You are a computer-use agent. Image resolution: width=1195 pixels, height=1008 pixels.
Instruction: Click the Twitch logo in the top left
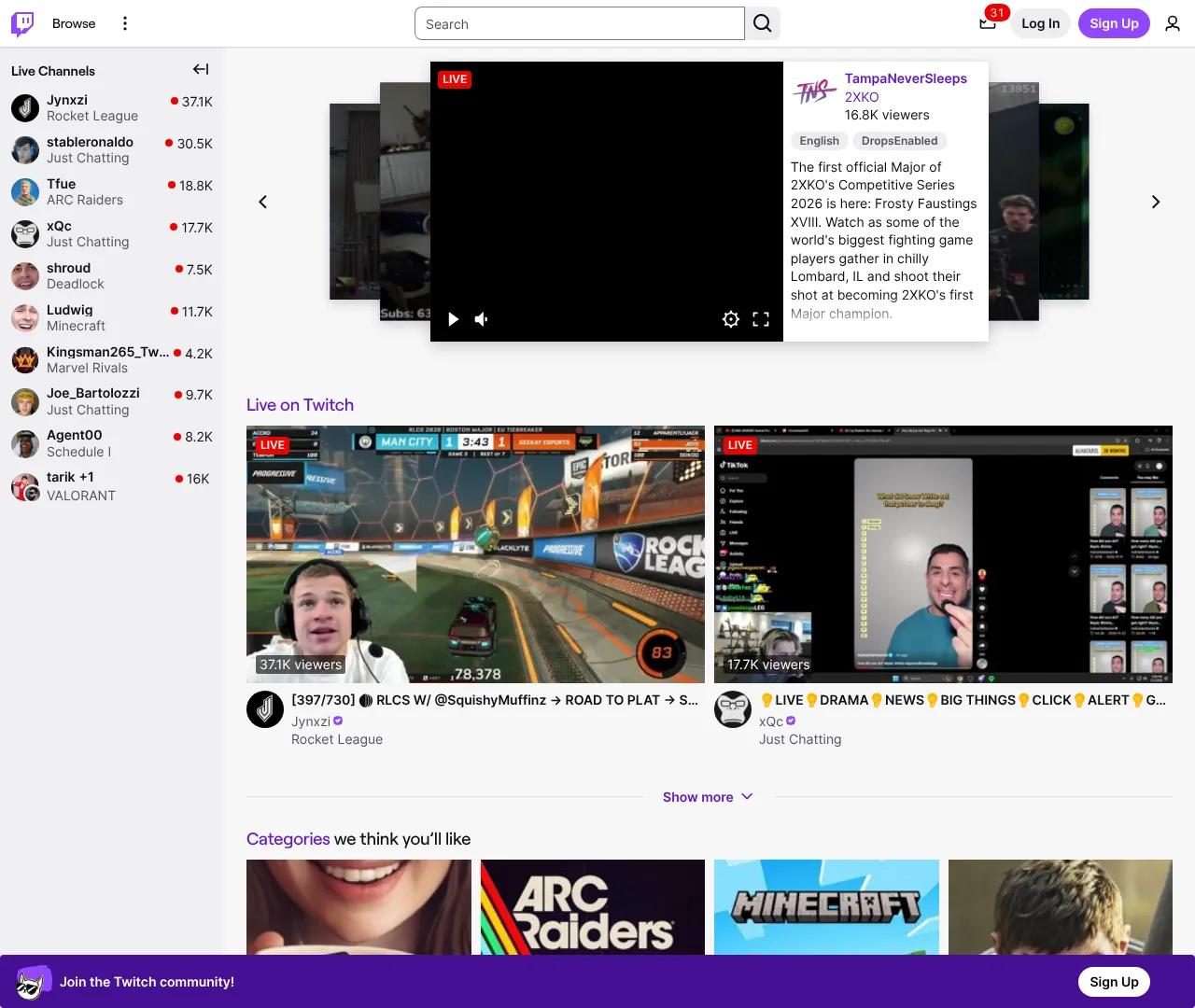coord(21,23)
